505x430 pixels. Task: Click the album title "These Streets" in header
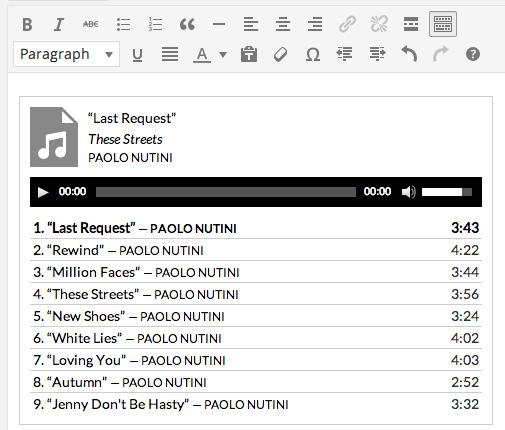click(x=125, y=139)
